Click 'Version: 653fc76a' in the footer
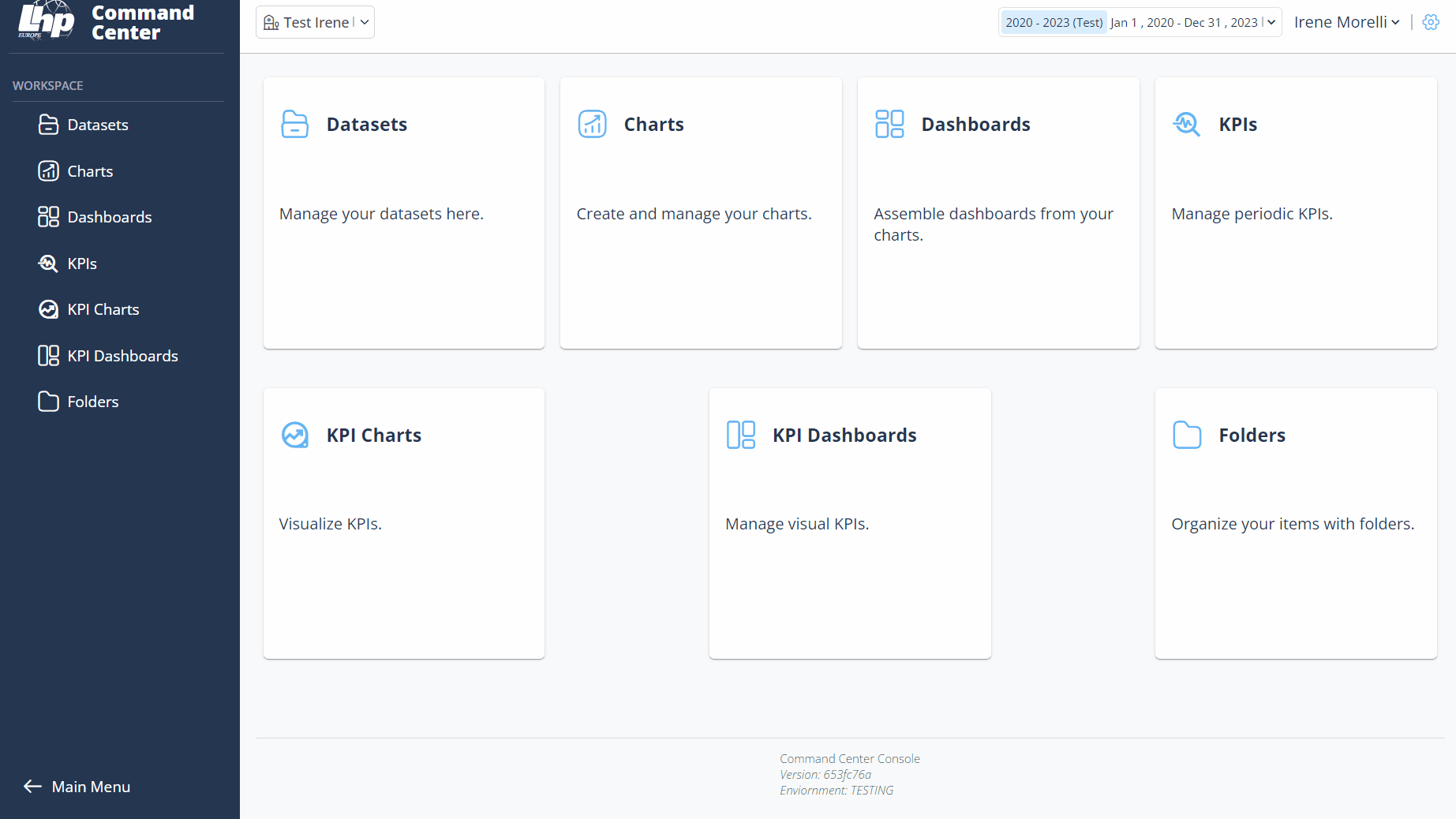The width and height of the screenshot is (1456, 819). click(x=825, y=775)
